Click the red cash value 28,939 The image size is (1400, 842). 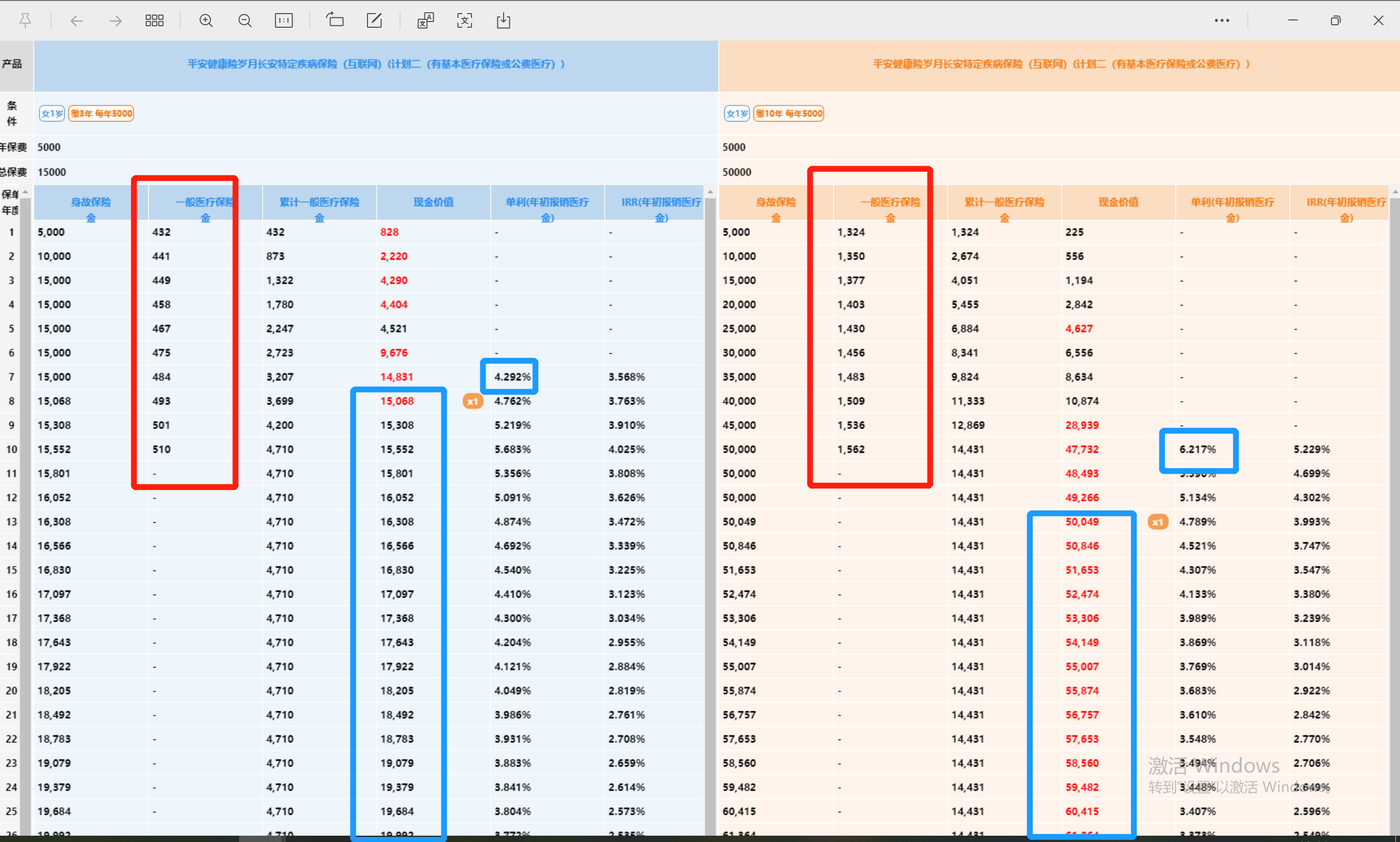(x=1082, y=425)
